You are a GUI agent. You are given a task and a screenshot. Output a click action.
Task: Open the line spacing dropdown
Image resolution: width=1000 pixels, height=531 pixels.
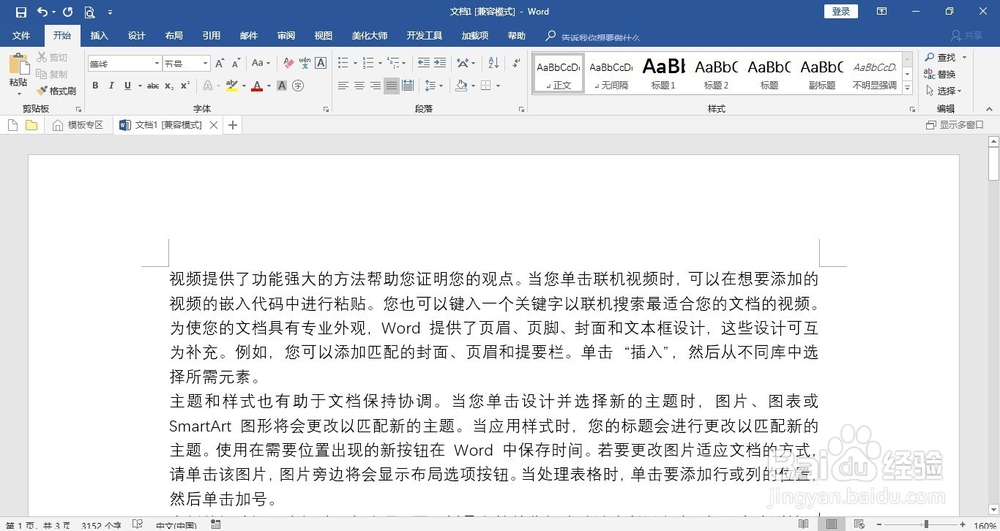[x=434, y=85]
